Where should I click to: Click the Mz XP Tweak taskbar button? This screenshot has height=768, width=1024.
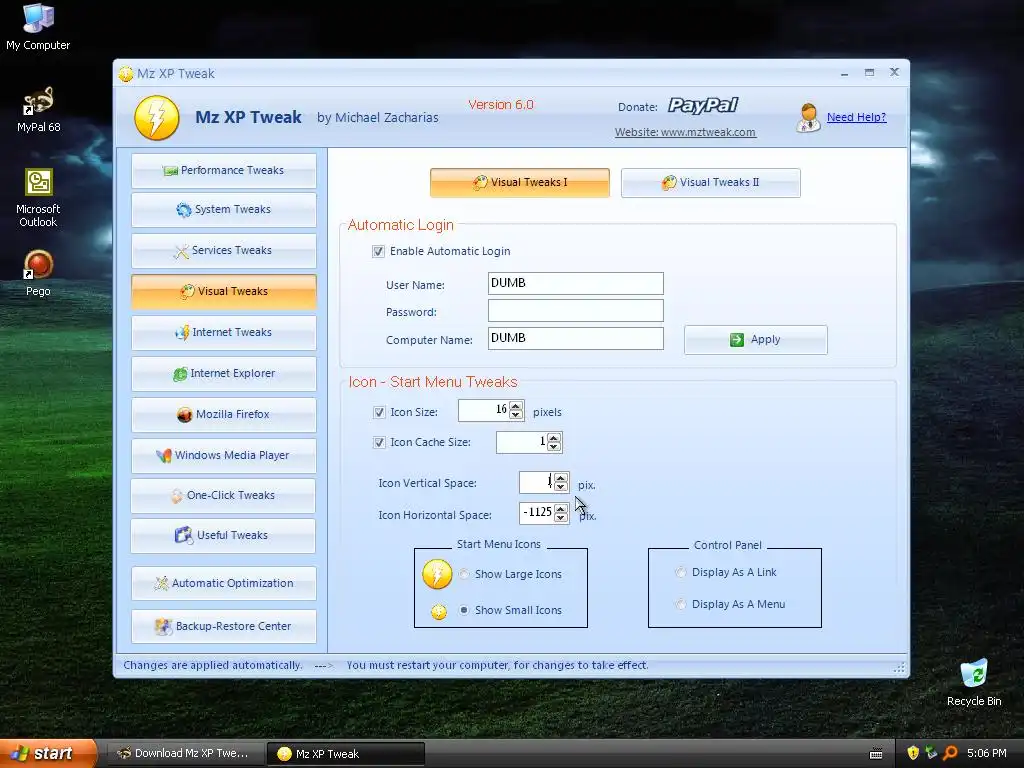tap(346, 754)
